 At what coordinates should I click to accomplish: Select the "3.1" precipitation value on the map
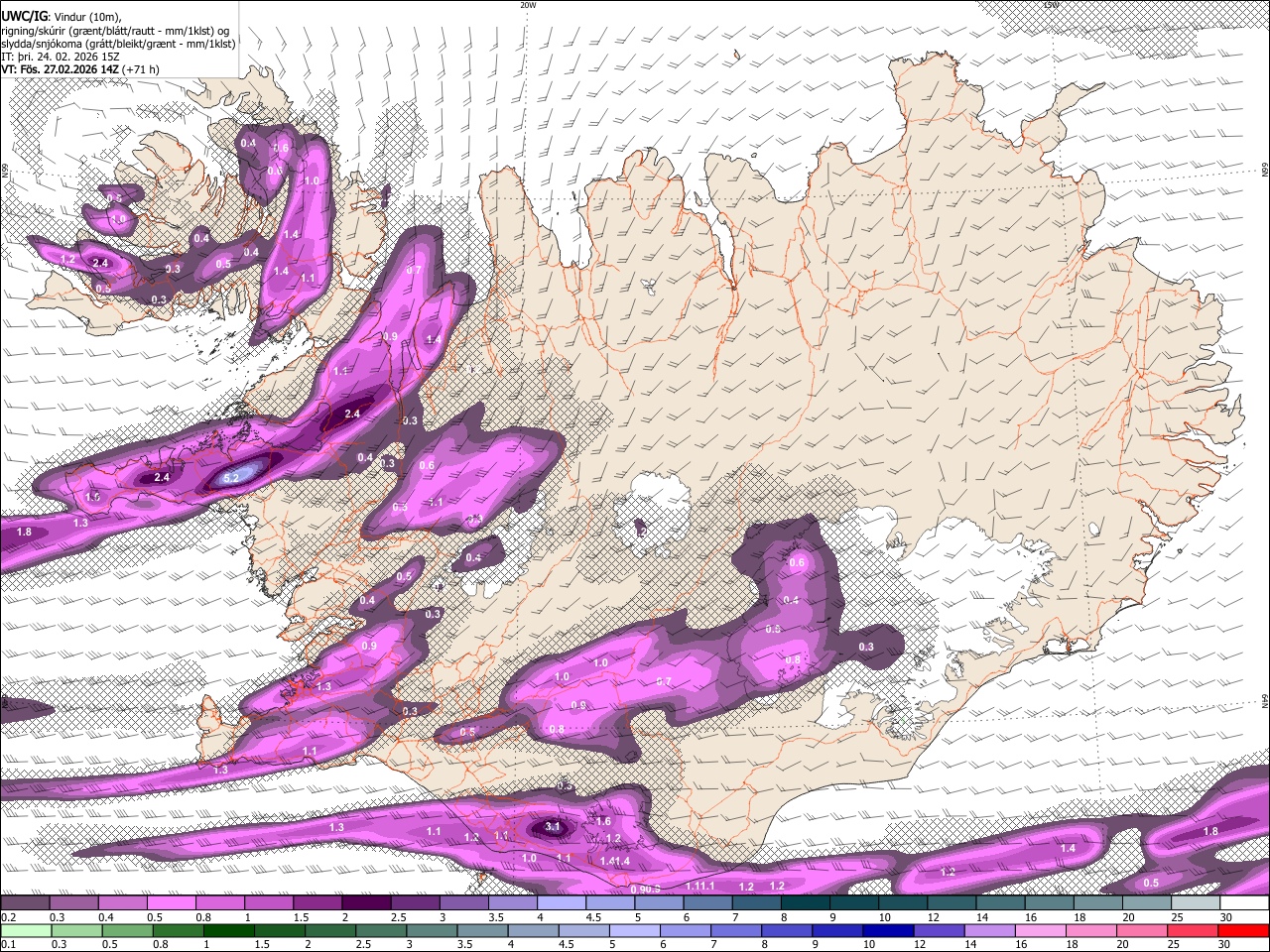click(x=554, y=826)
